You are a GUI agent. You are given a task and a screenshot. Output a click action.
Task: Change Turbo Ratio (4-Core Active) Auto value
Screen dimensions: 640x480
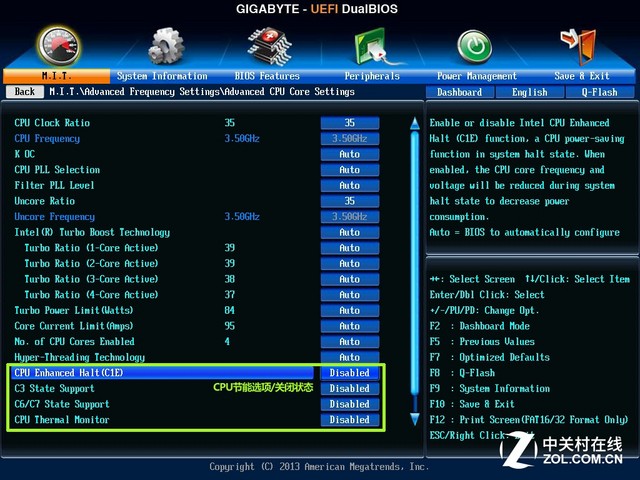(350, 295)
